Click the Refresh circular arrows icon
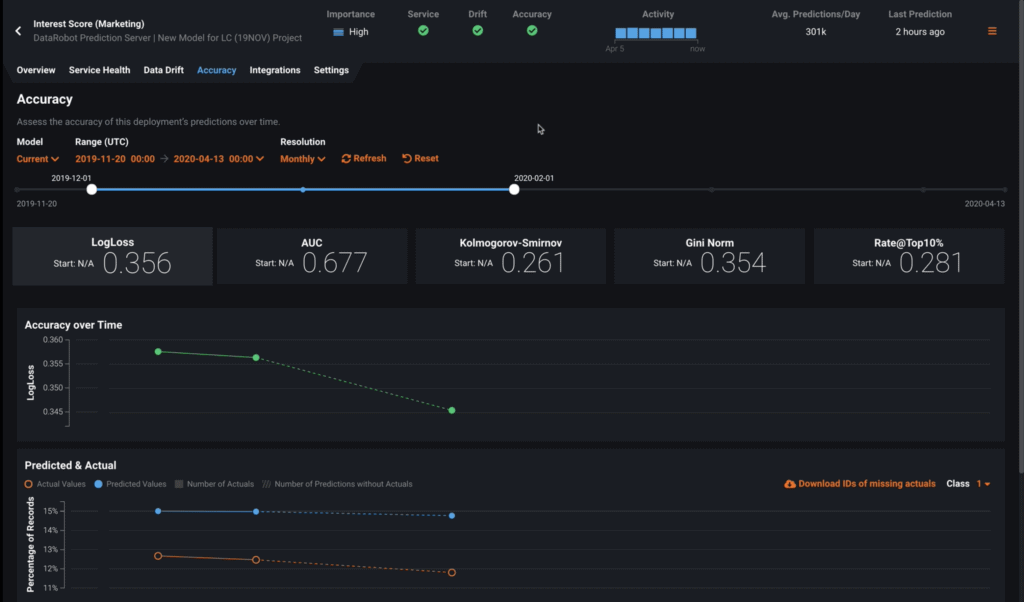The image size is (1024, 602). 346,159
